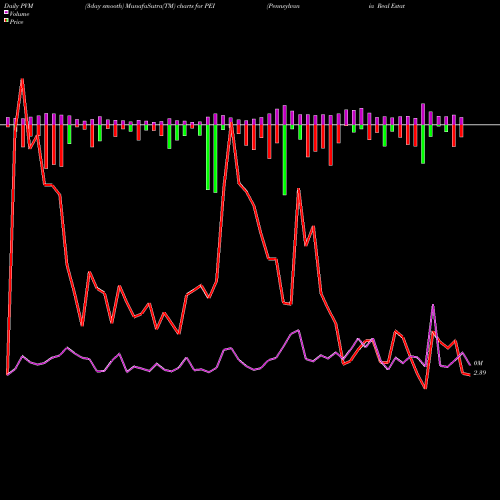Click the MunafaSutra charts for PEI heading

point(150,6)
